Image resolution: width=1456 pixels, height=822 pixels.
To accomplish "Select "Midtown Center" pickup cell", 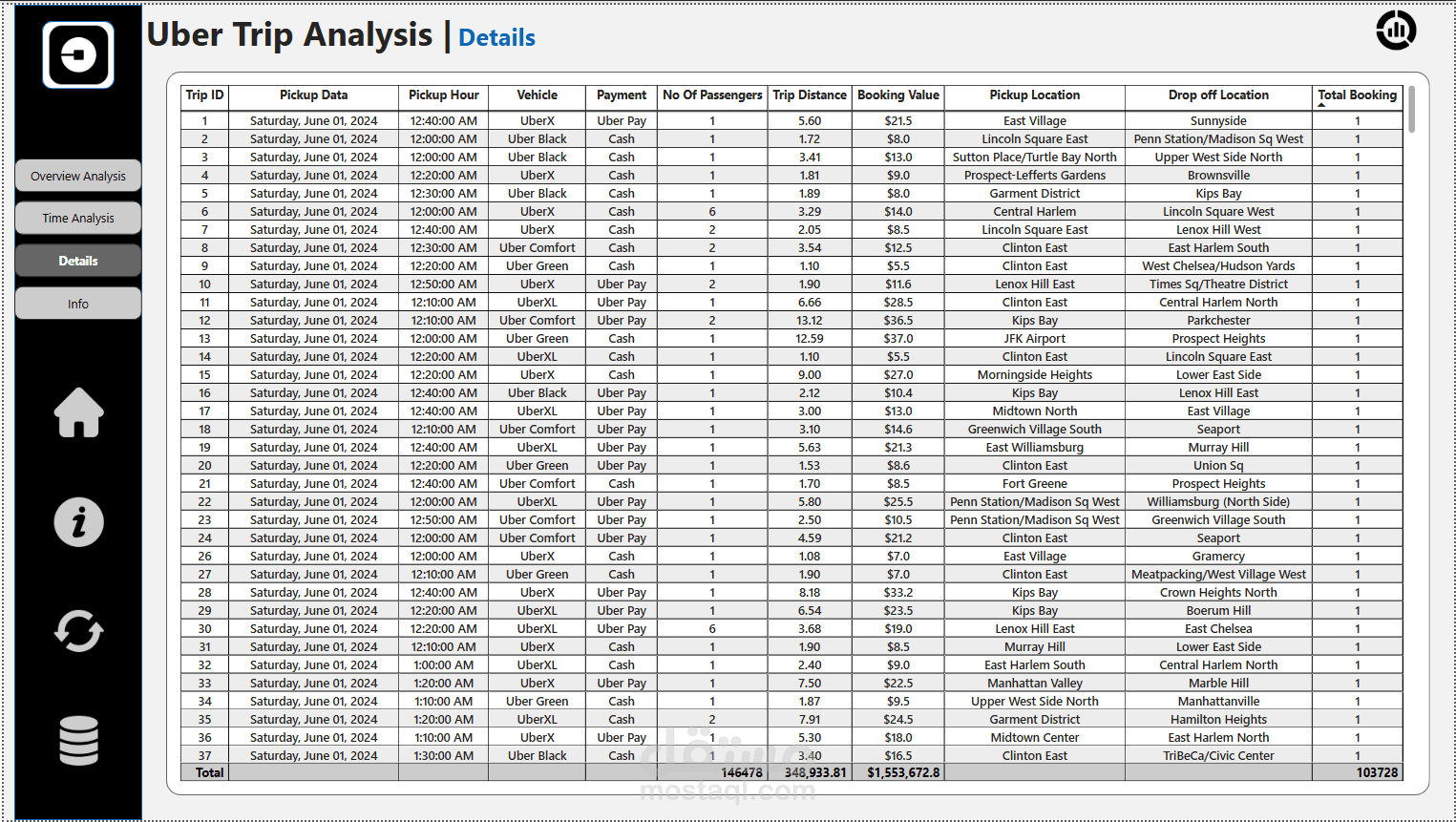I will click(1035, 738).
